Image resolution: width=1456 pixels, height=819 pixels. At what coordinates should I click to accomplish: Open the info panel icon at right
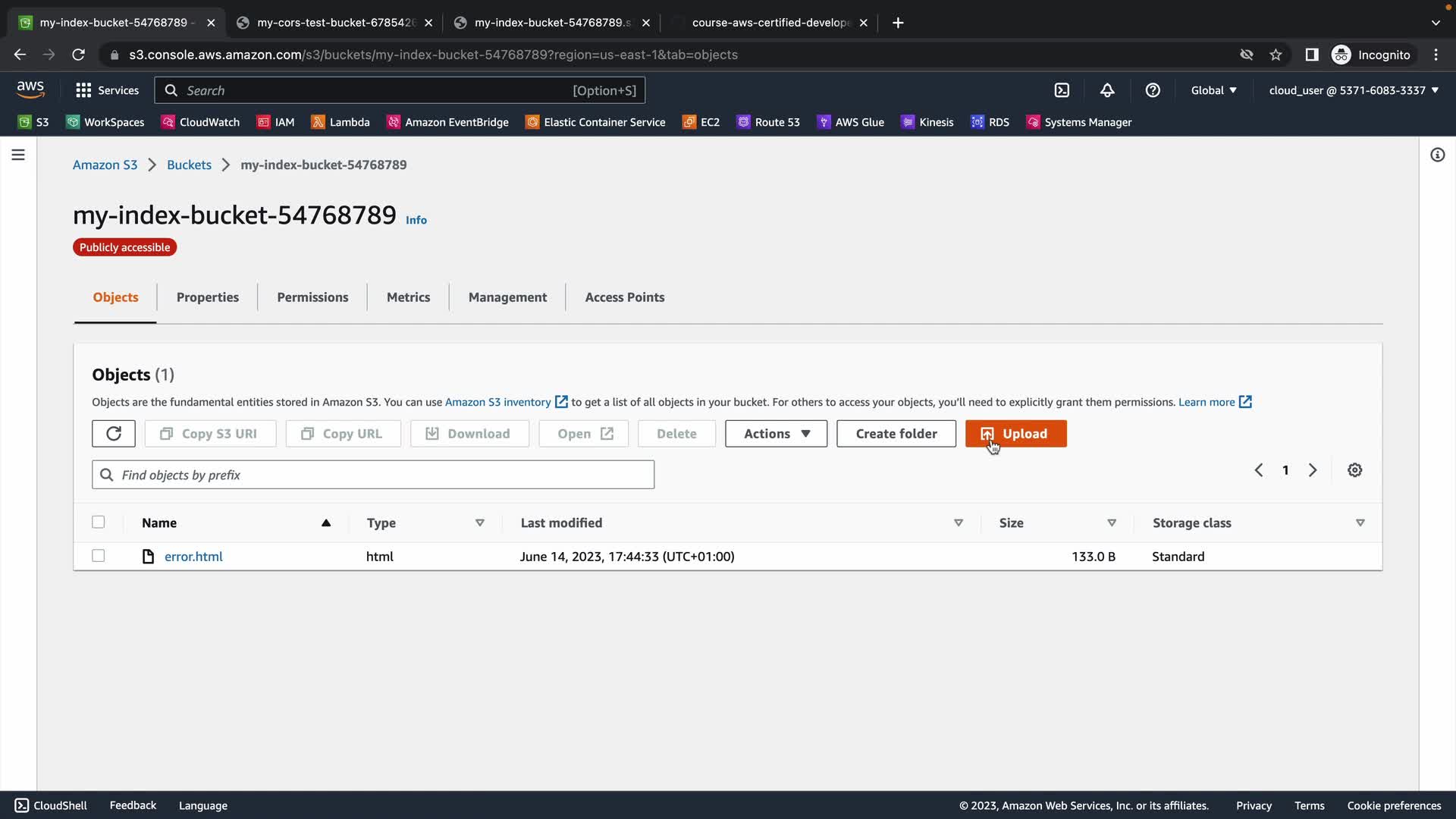click(x=1437, y=155)
